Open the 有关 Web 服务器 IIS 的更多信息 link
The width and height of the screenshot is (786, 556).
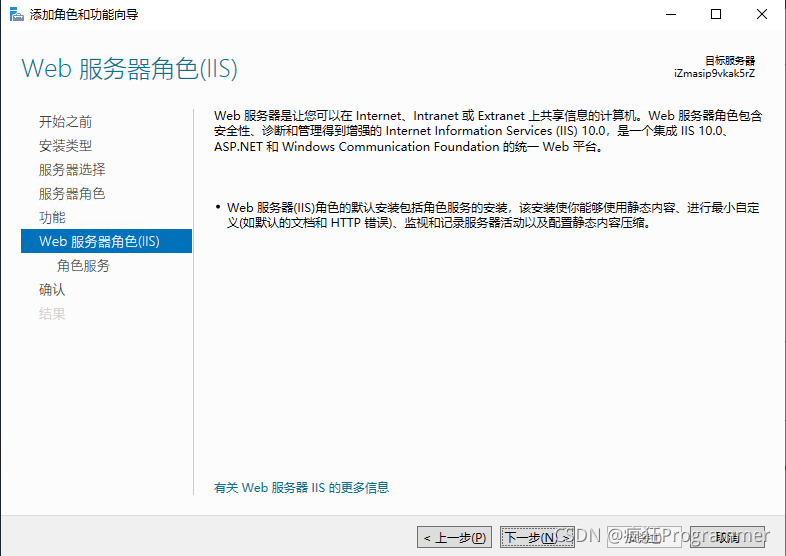(302, 488)
